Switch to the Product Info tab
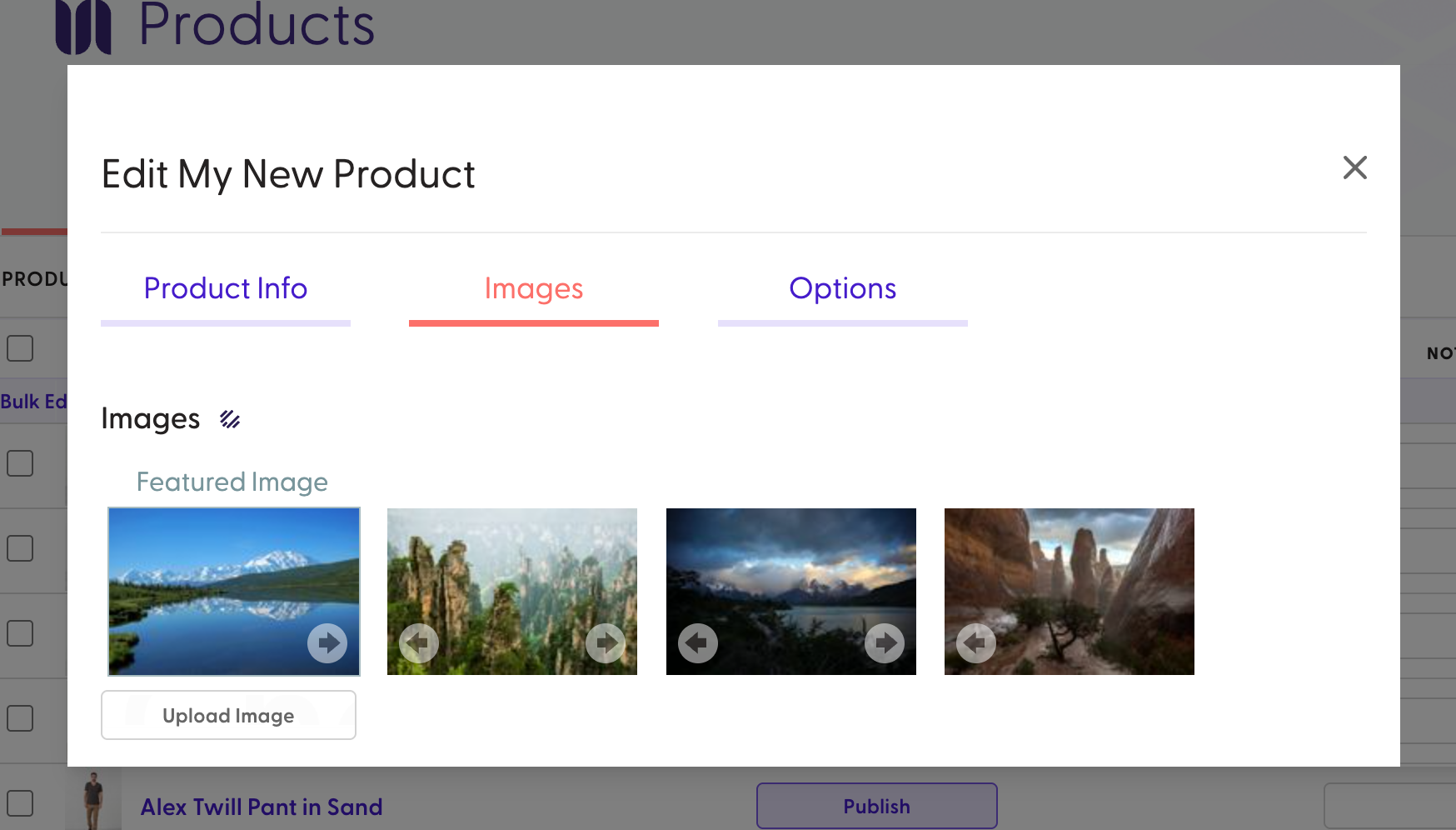The height and width of the screenshot is (830, 1456). coord(226,288)
